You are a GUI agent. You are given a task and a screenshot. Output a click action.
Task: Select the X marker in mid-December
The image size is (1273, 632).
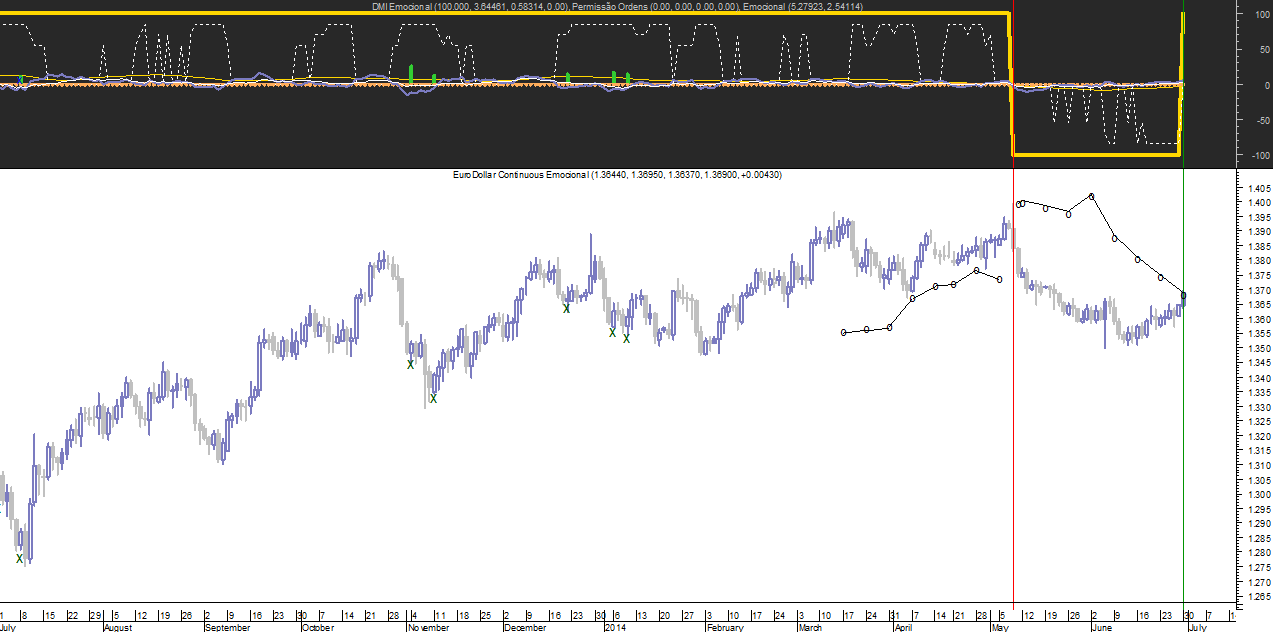tap(566, 308)
